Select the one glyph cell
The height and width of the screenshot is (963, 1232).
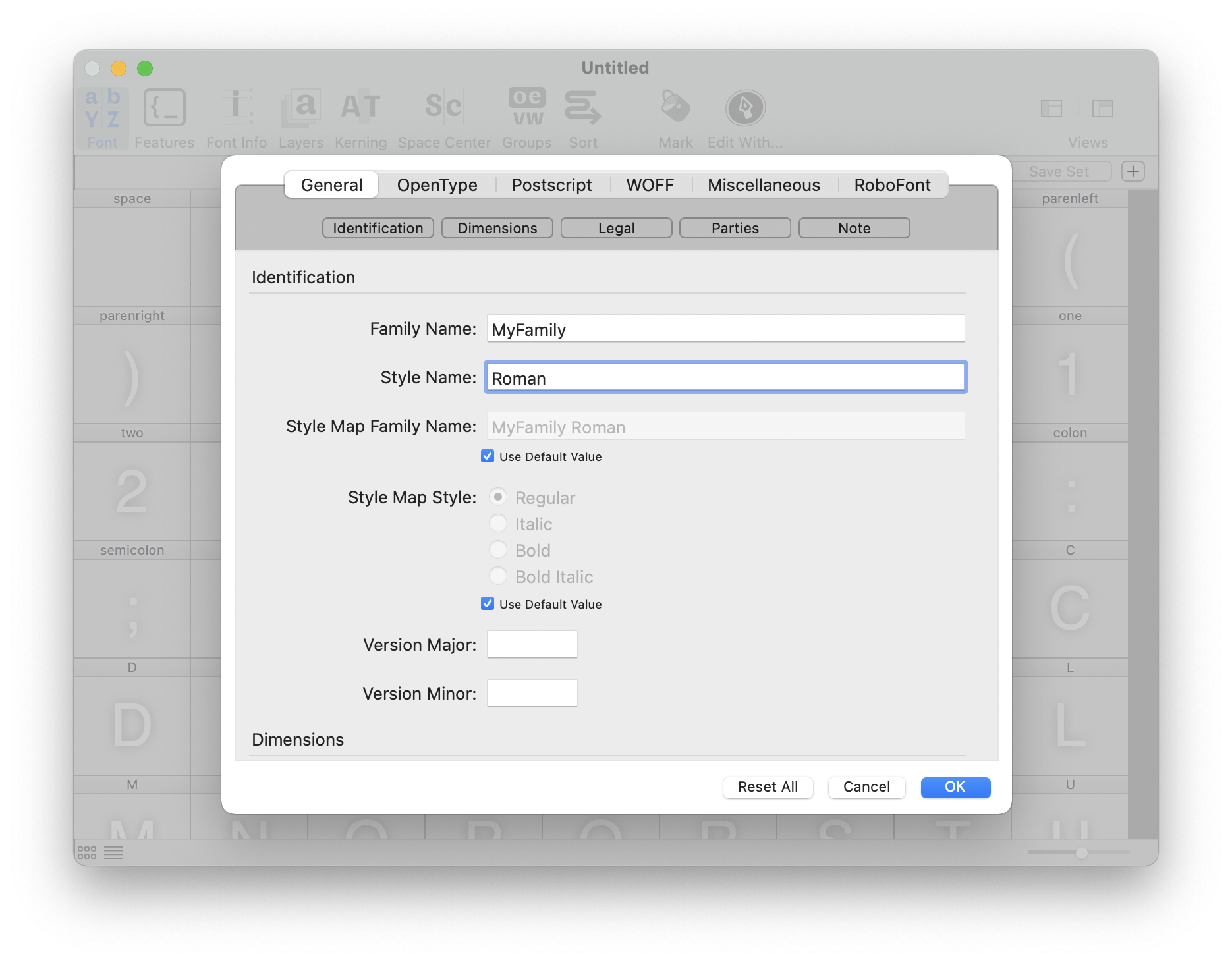1070,365
